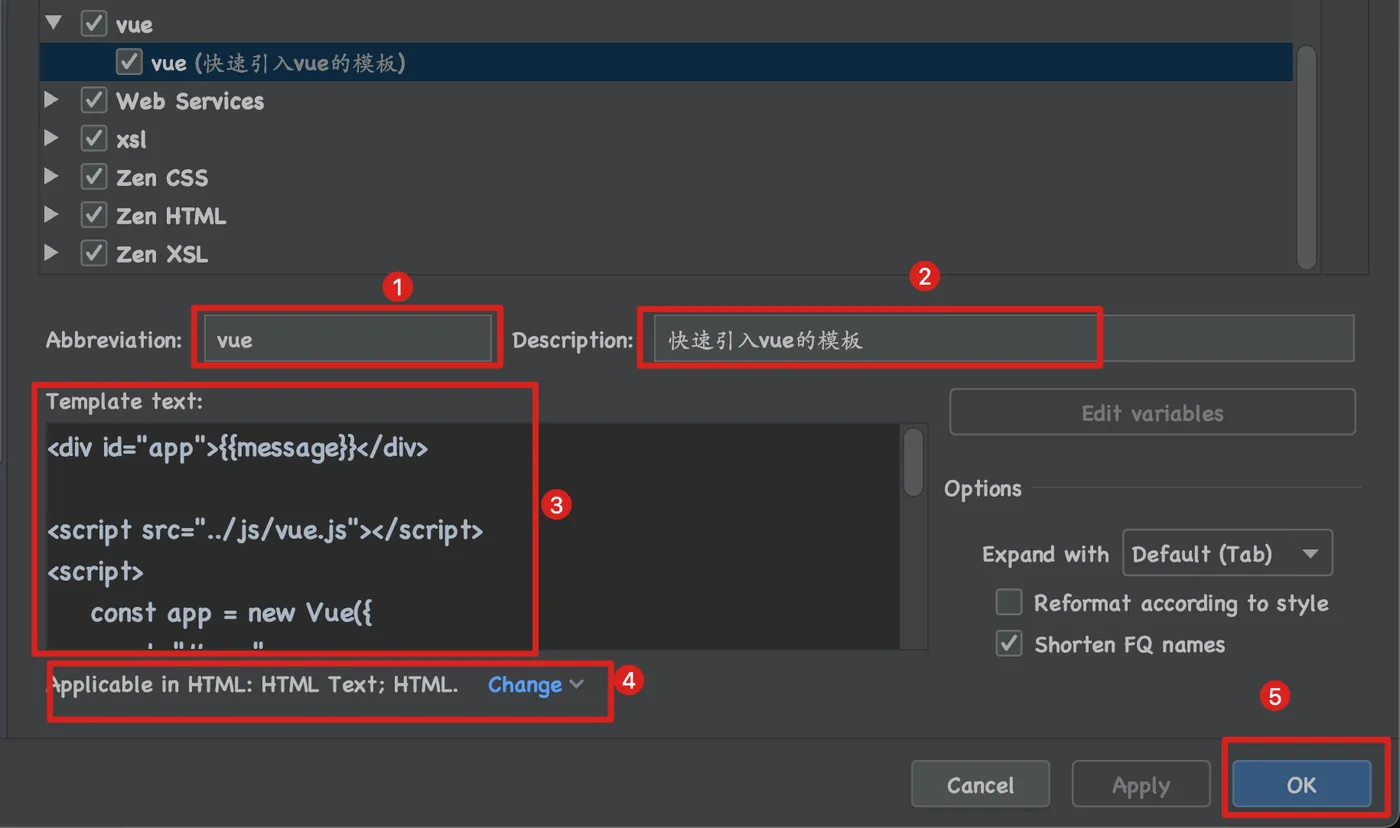Expand the Zen CSS group

click(x=52, y=177)
